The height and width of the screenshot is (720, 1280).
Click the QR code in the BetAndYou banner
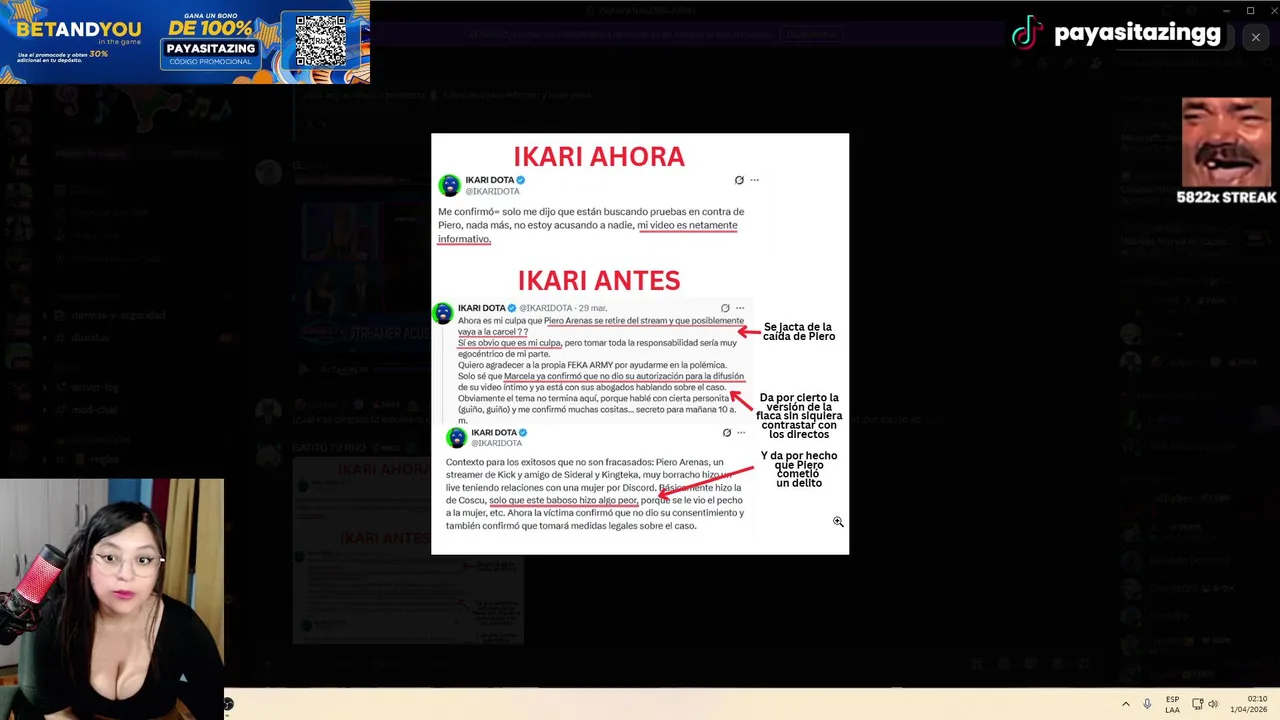pyautogui.click(x=321, y=42)
